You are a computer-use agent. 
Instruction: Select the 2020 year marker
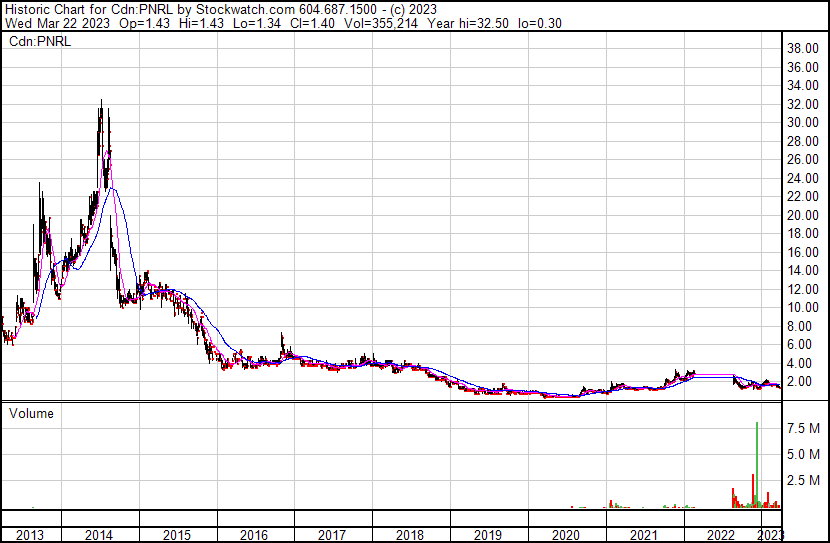566,535
